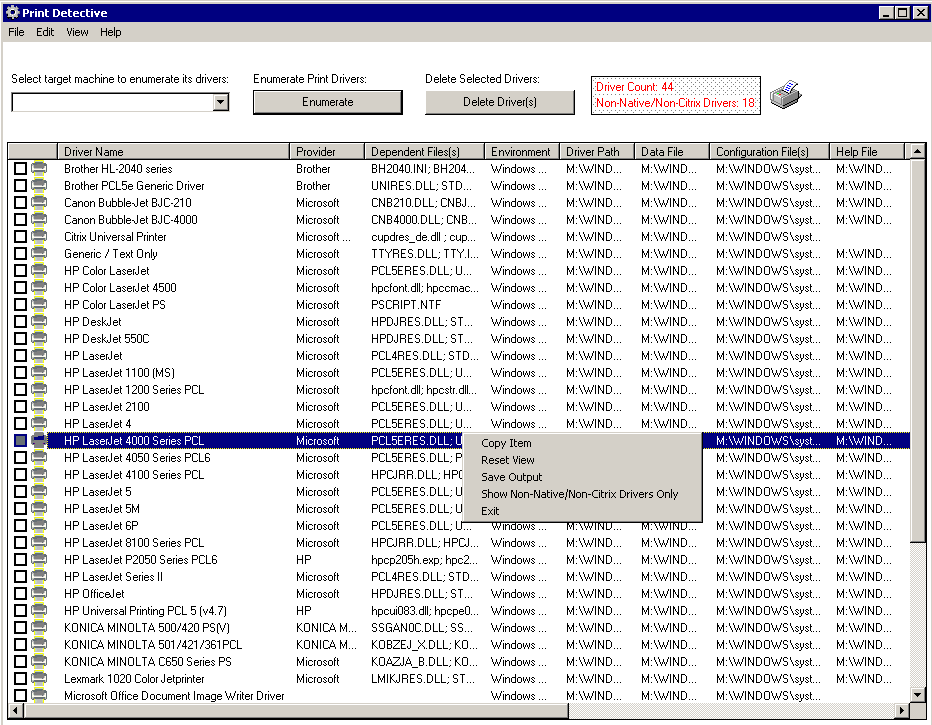Click the printer icon for HP OfficeJet
The height and width of the screenshot is (725, 932).
tap(39, 594)
